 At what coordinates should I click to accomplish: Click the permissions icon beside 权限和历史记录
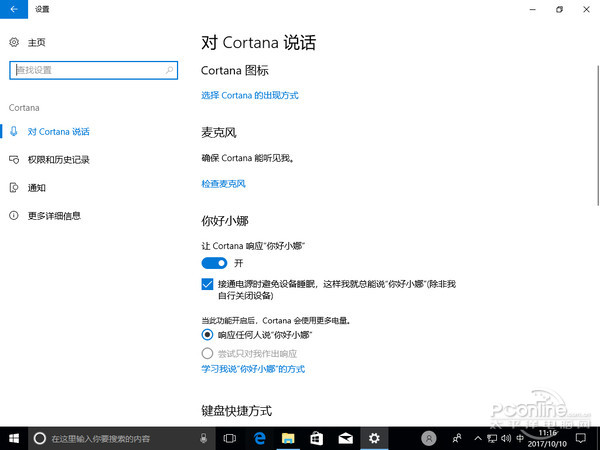pos(14,160)
